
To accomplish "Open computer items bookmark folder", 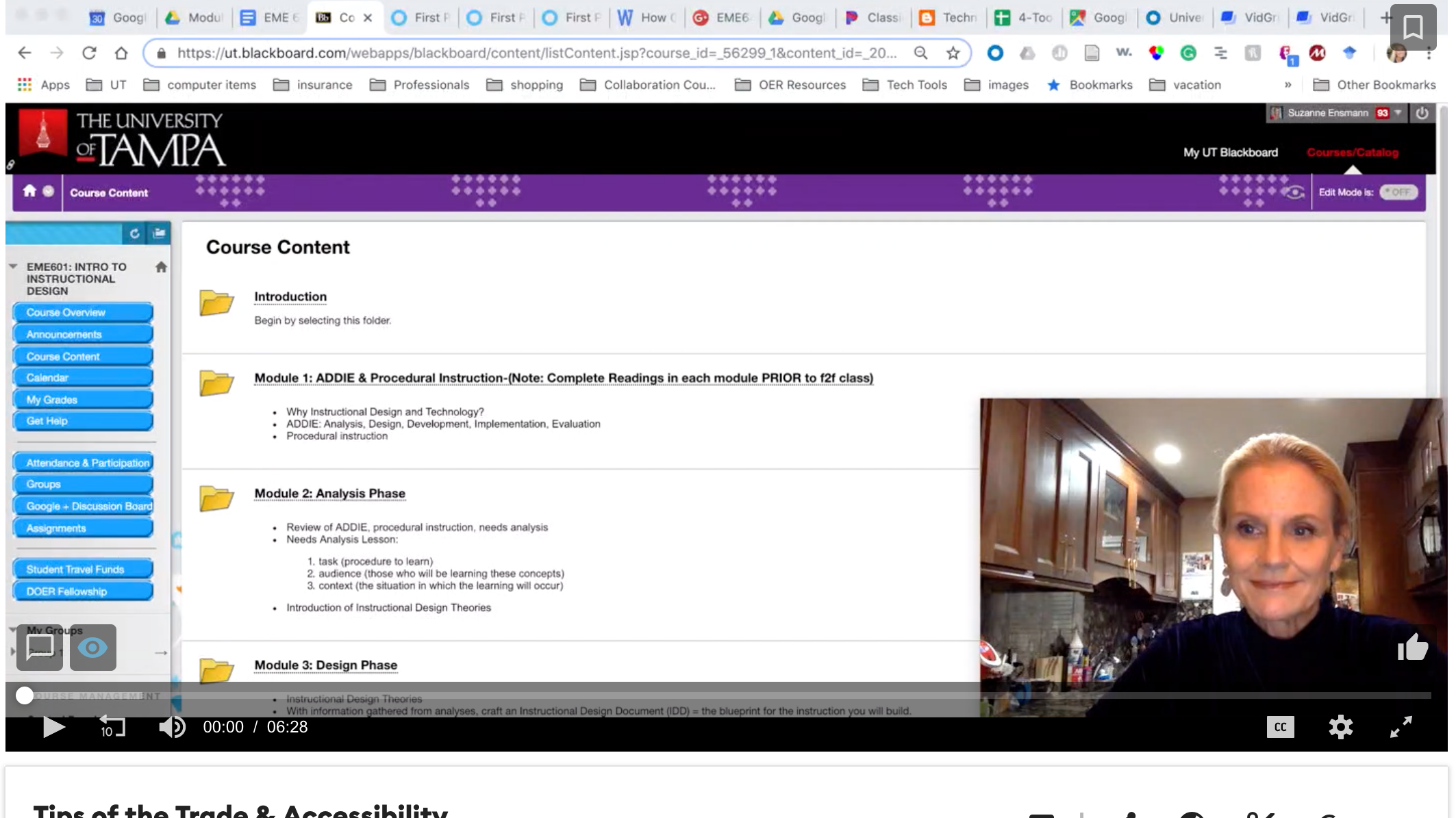I will (x=200, y=85).
